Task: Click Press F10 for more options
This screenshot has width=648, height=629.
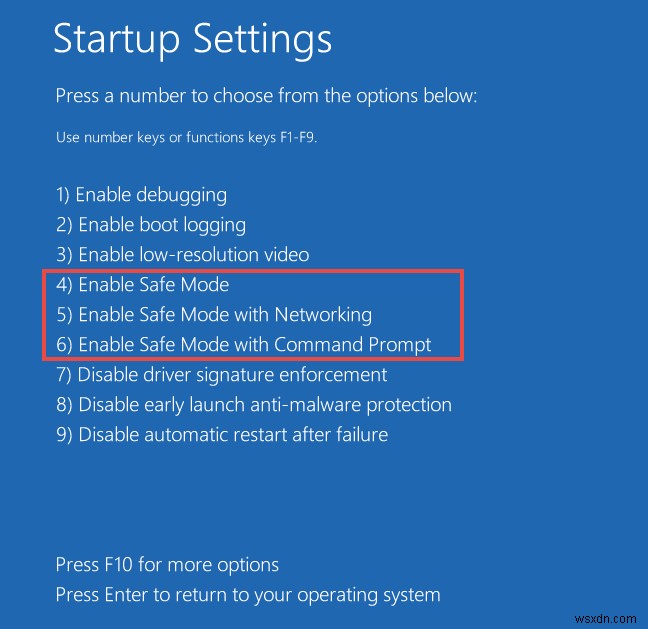Action: [167, 565]
